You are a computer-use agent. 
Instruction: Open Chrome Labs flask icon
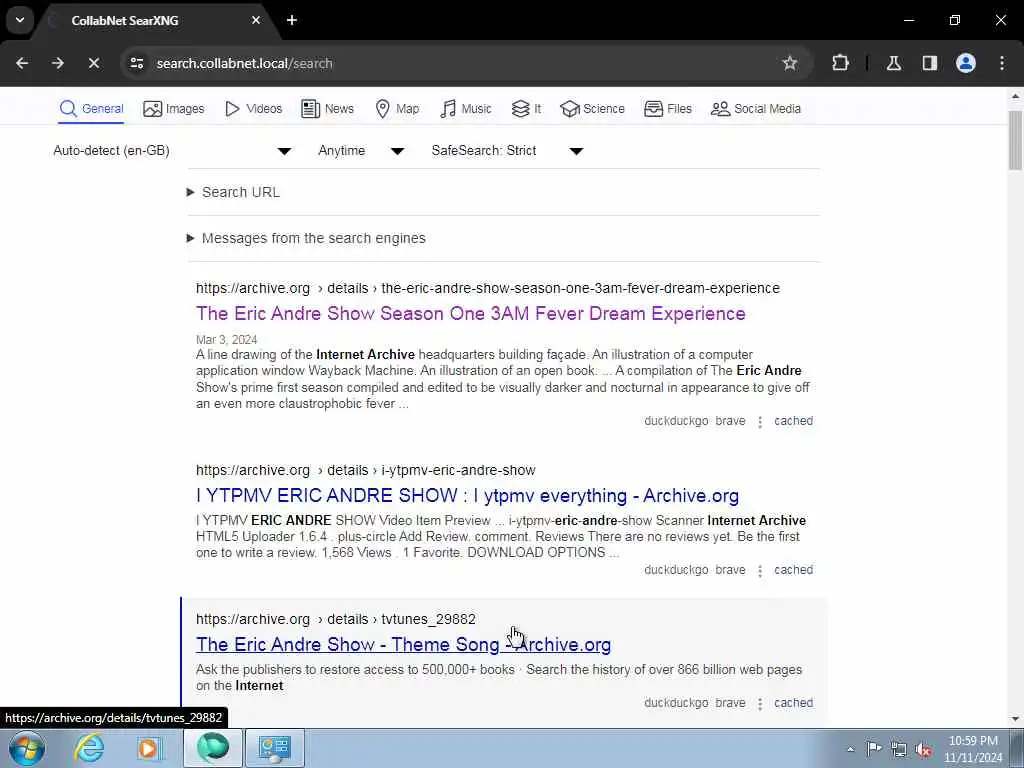(x=894, y=63)
